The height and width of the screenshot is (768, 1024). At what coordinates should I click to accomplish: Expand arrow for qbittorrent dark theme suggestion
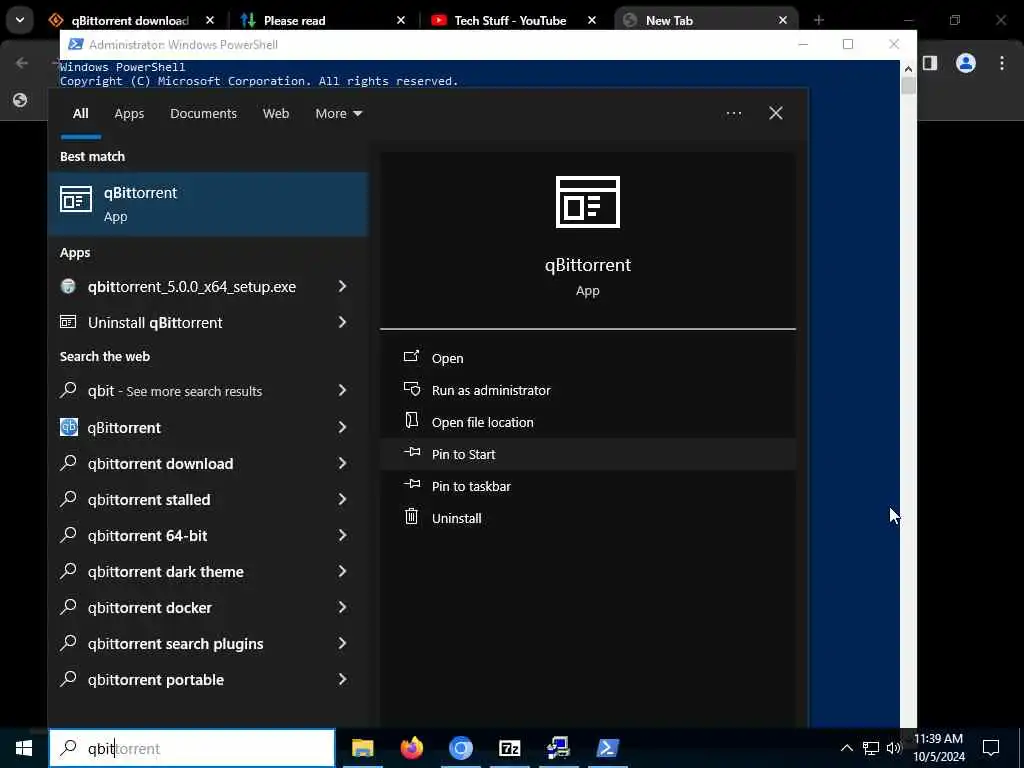coord(342,571)
